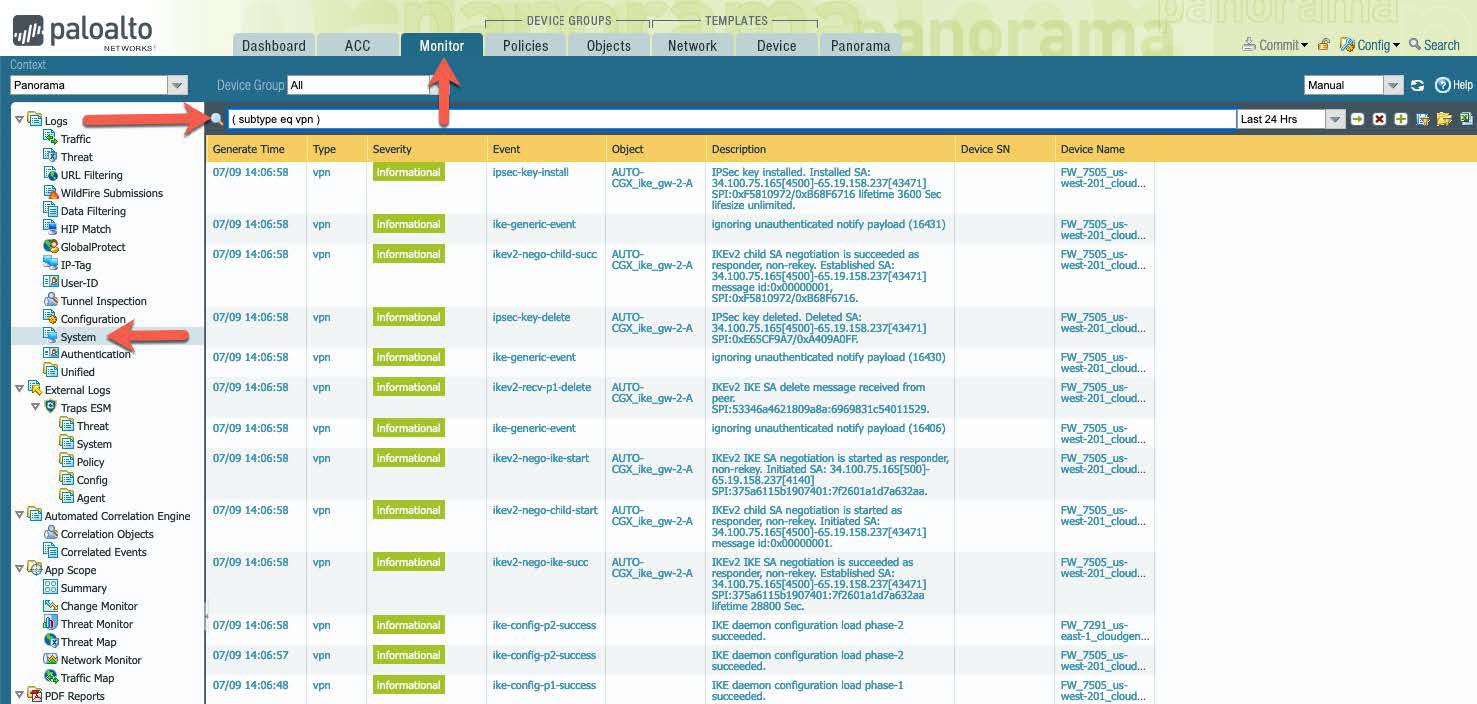Click the Apply Filter arrow icon
1477x704 pixels.
tap(1357, 119)
